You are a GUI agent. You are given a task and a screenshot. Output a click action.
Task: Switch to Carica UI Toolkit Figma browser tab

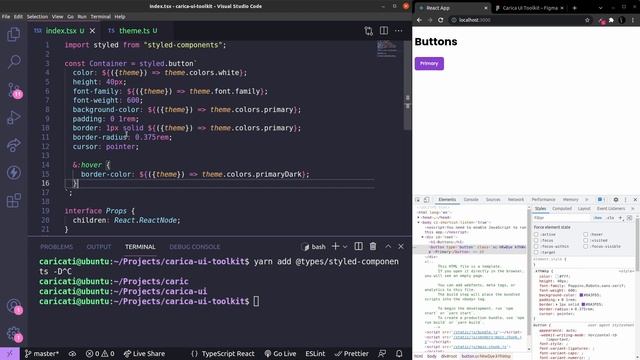coord(529,8)
